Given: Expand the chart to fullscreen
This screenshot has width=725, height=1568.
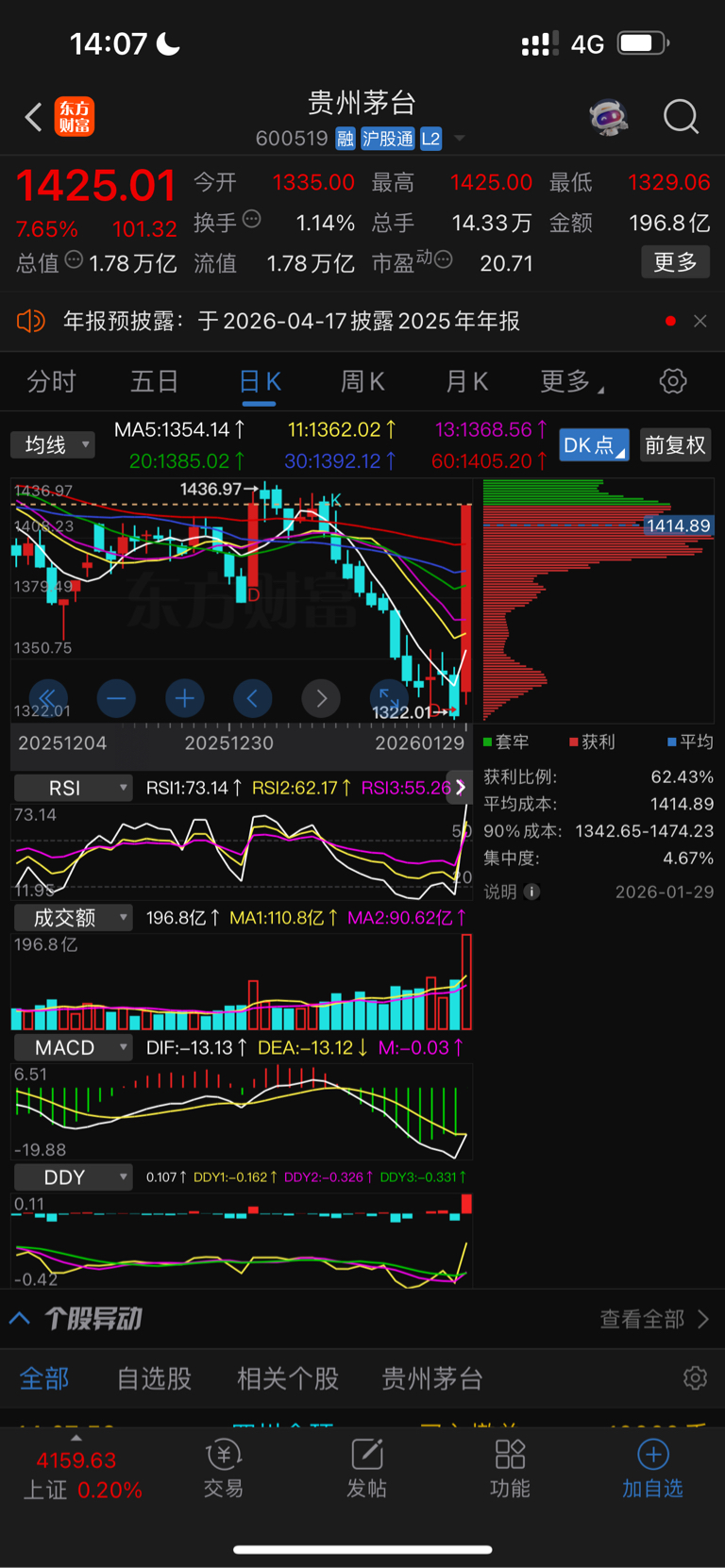Looking at the screenshot, I should pos(389,697).
